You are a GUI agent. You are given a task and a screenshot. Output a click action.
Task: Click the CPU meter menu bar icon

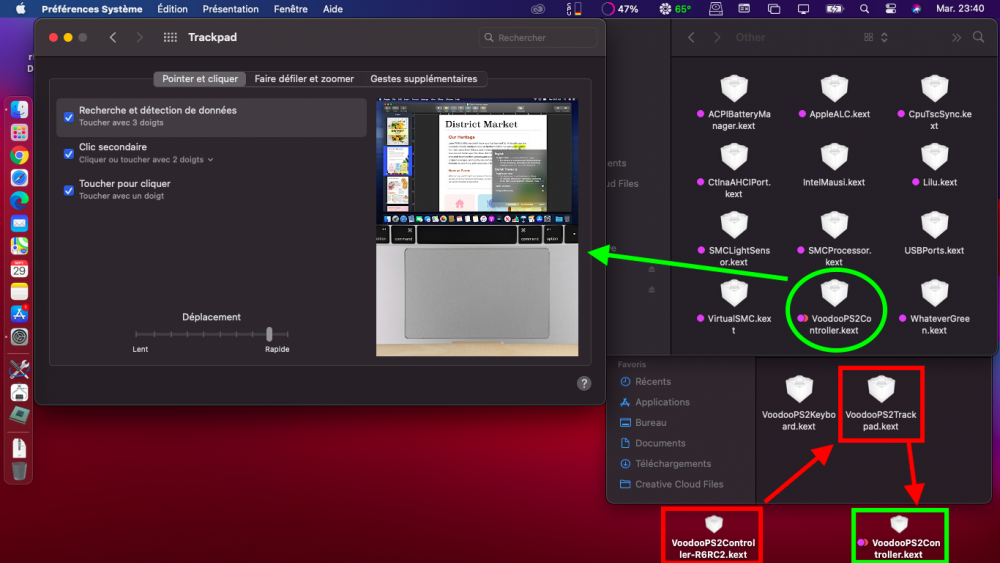click(x=573, y=9)
